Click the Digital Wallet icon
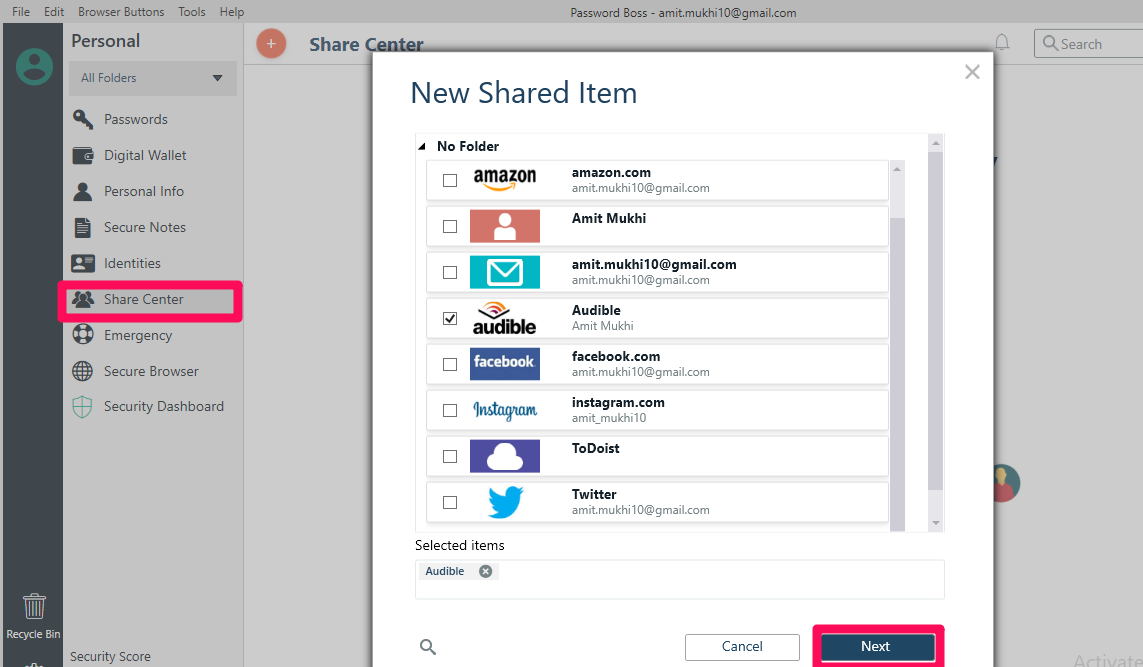Viewport: 1143px width, 667px height. pyautogui.click(x=82, y=155)
